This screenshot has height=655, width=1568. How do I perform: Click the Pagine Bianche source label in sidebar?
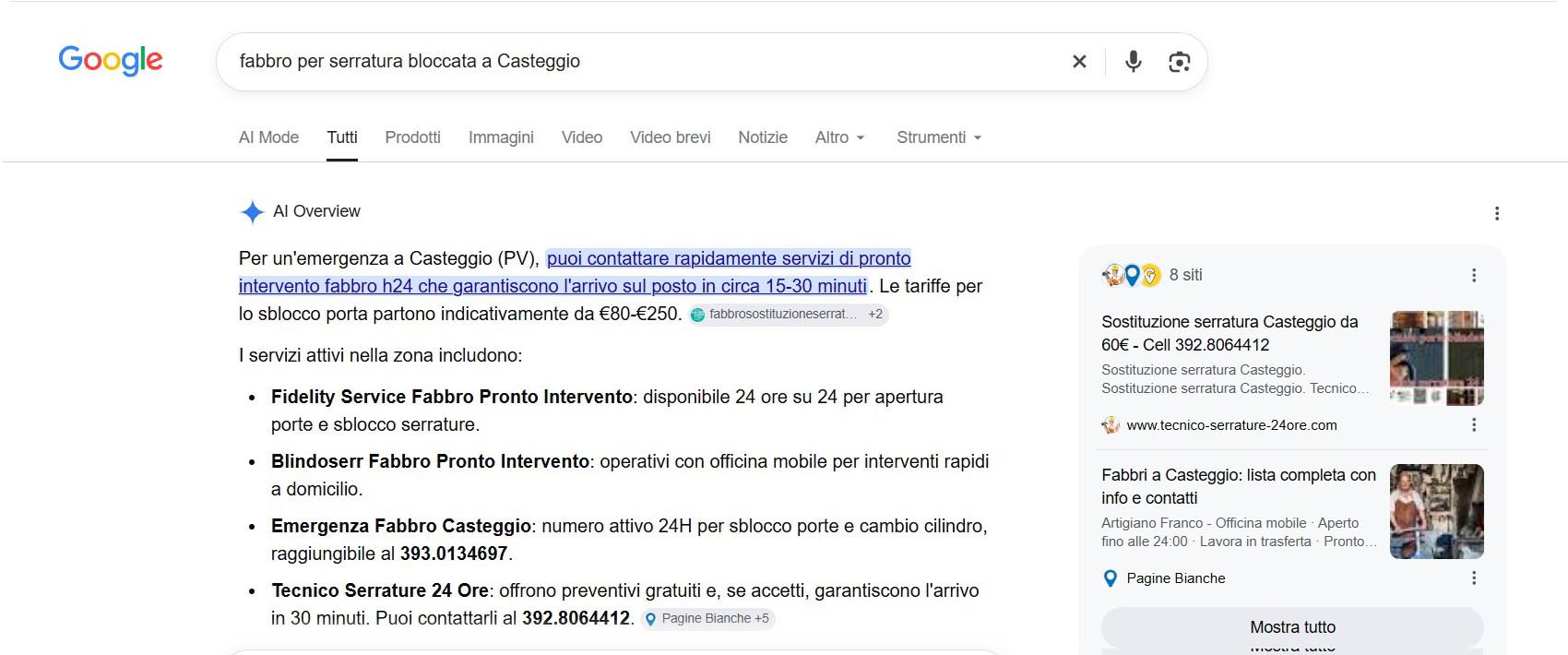[x=1176, y=578]
